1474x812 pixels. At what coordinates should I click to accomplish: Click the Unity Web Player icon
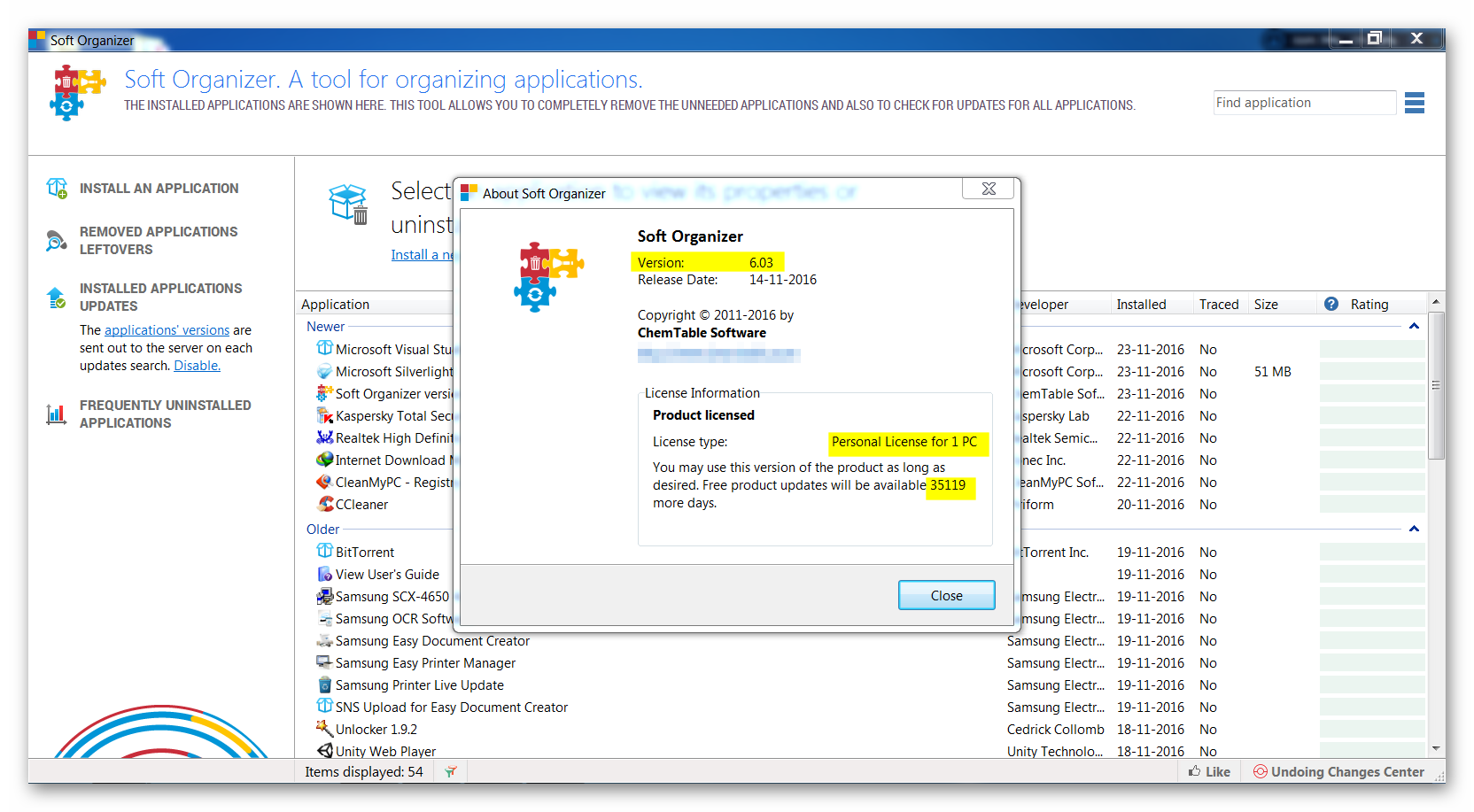[x=325, y=751]
